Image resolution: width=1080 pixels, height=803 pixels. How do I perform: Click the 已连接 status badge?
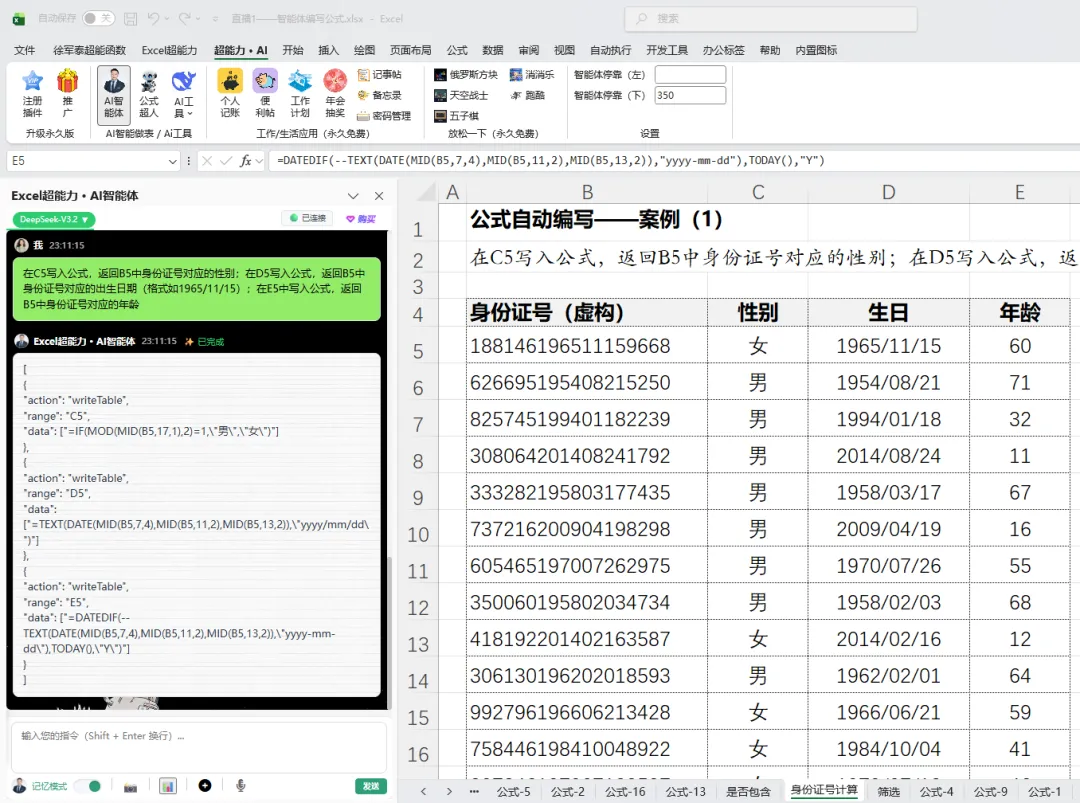click(x=307, y=218)
